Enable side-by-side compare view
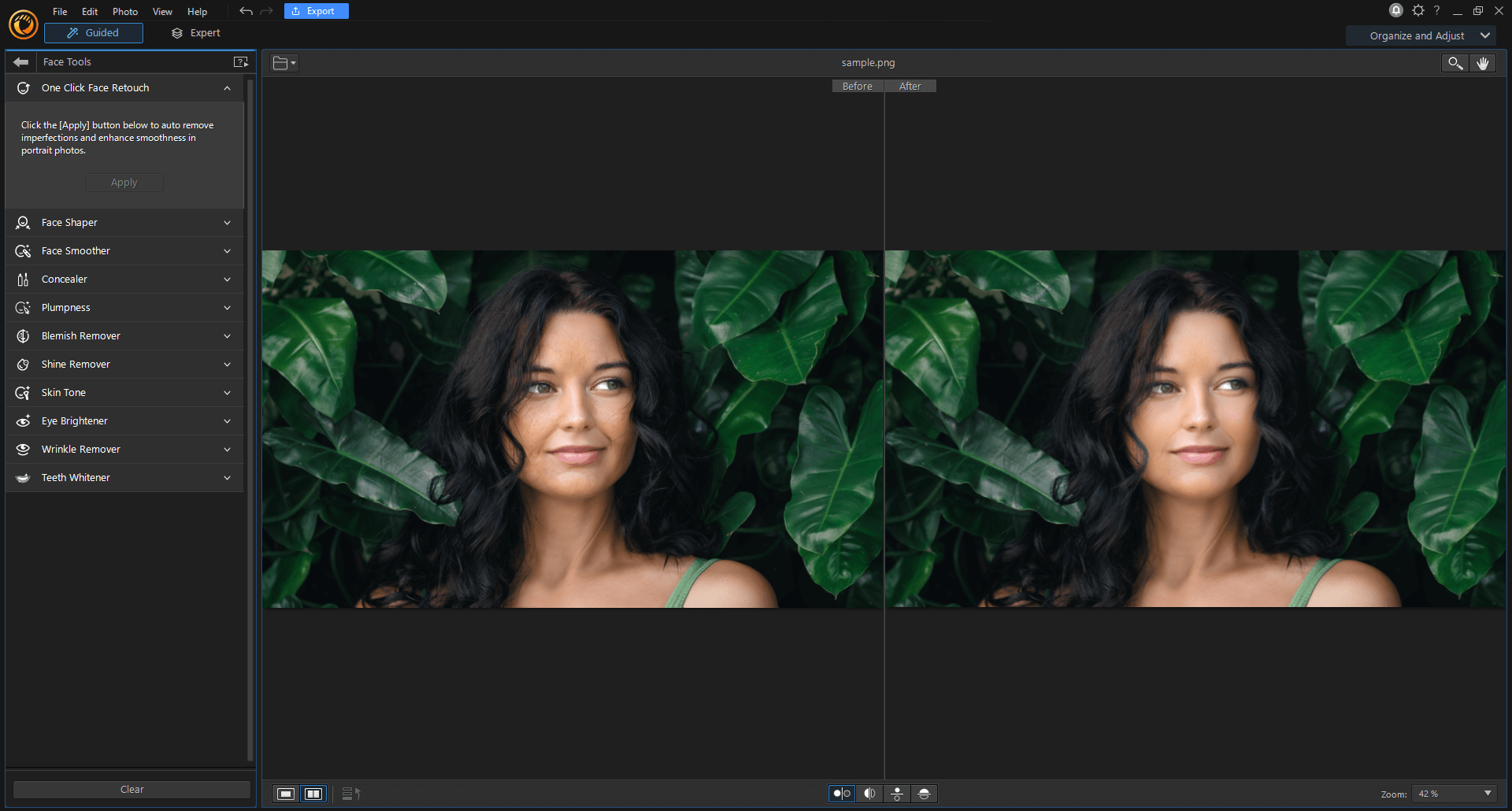The width and height of the screenshot is (1512, 811). pos(313,794)
